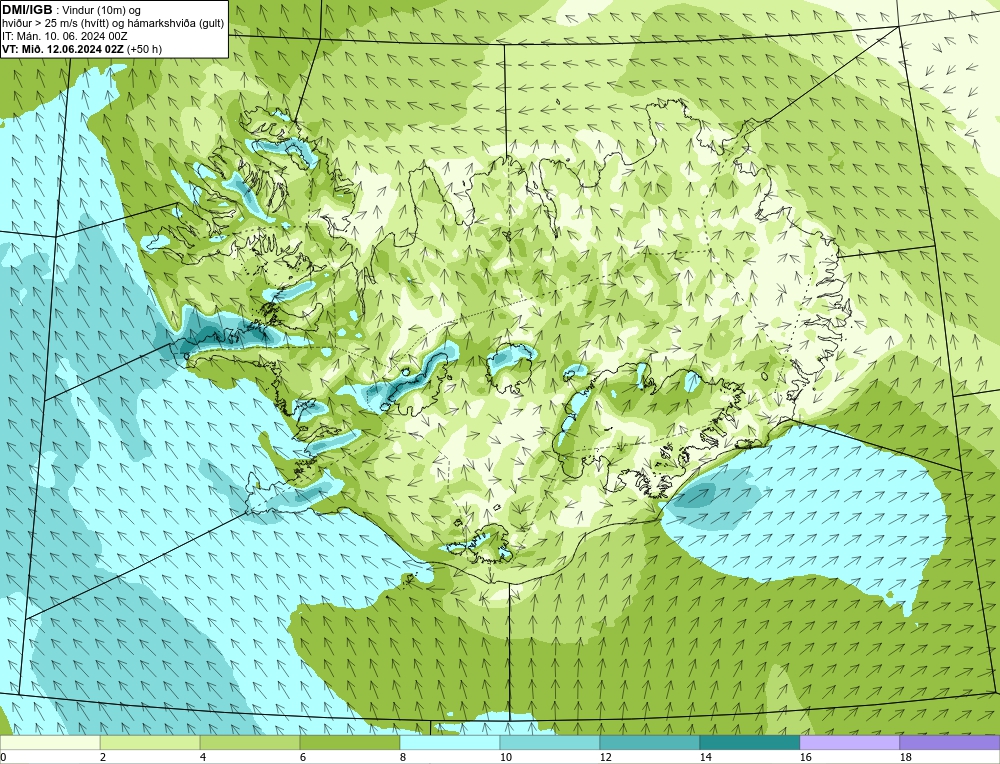Click the 2–4 m/s light green legend swatch
The height and width of the screenshot is (764, 1000).
tap(150, 742)
